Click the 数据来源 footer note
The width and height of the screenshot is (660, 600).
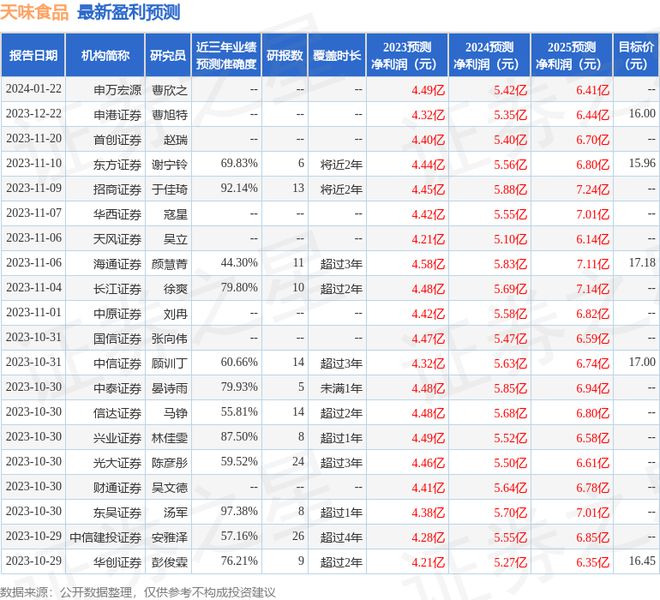(138, 592)
